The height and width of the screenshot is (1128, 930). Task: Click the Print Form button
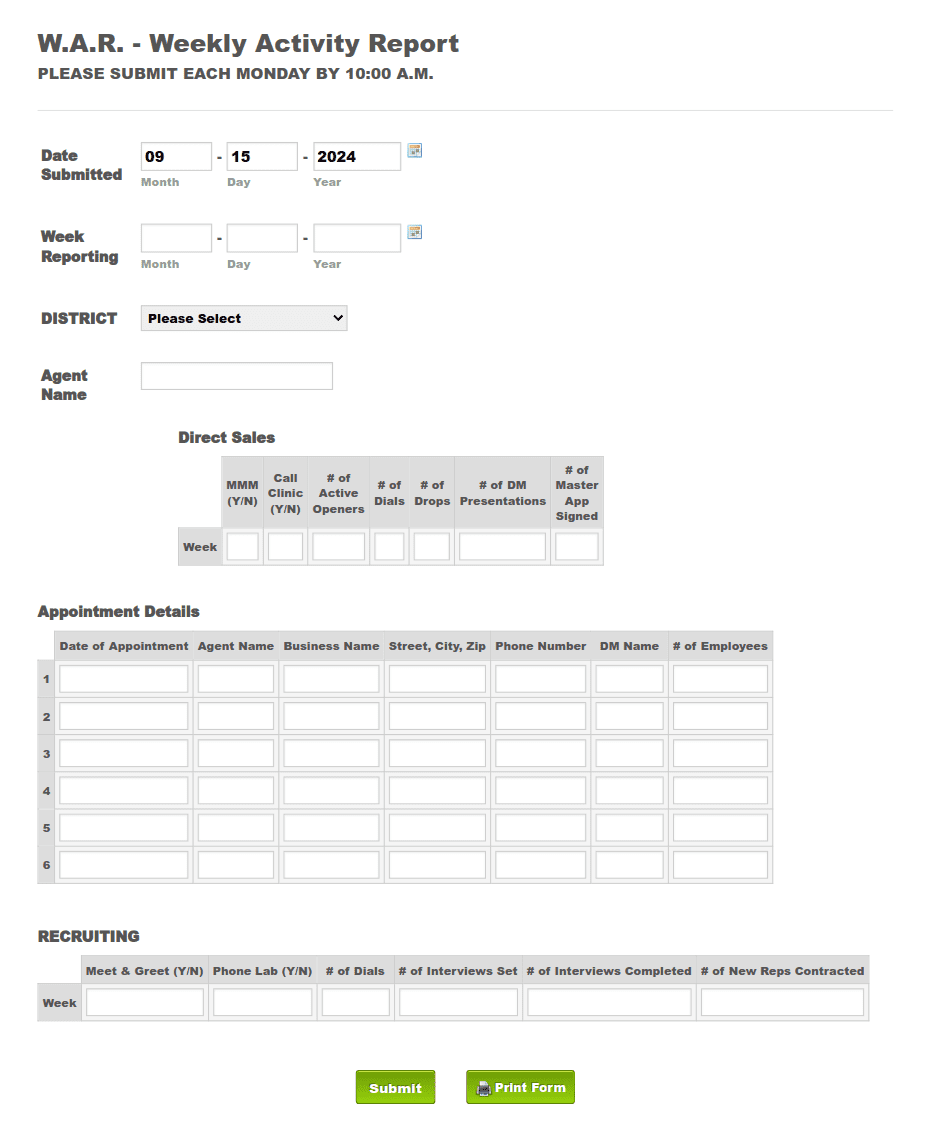[520, 1087]
